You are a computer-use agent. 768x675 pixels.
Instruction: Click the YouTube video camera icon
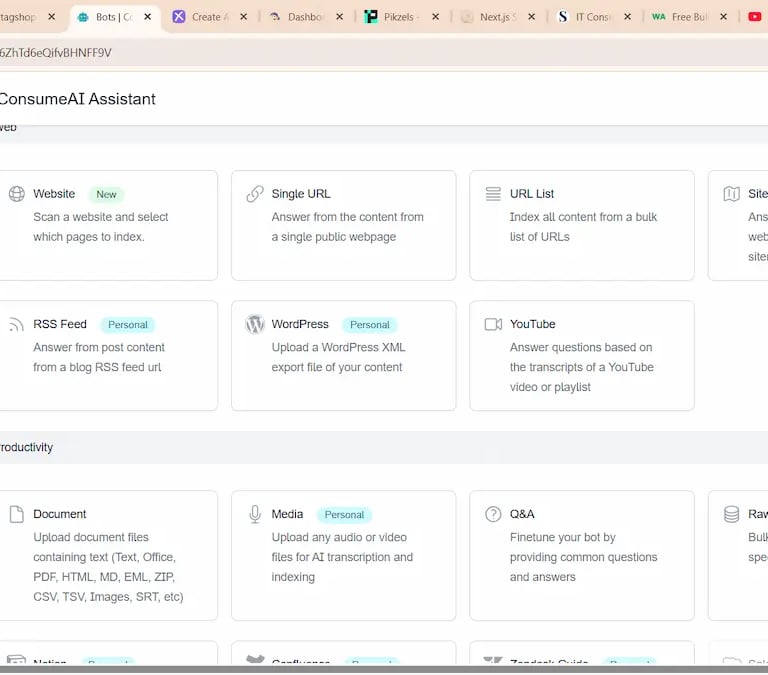(493, 324)
